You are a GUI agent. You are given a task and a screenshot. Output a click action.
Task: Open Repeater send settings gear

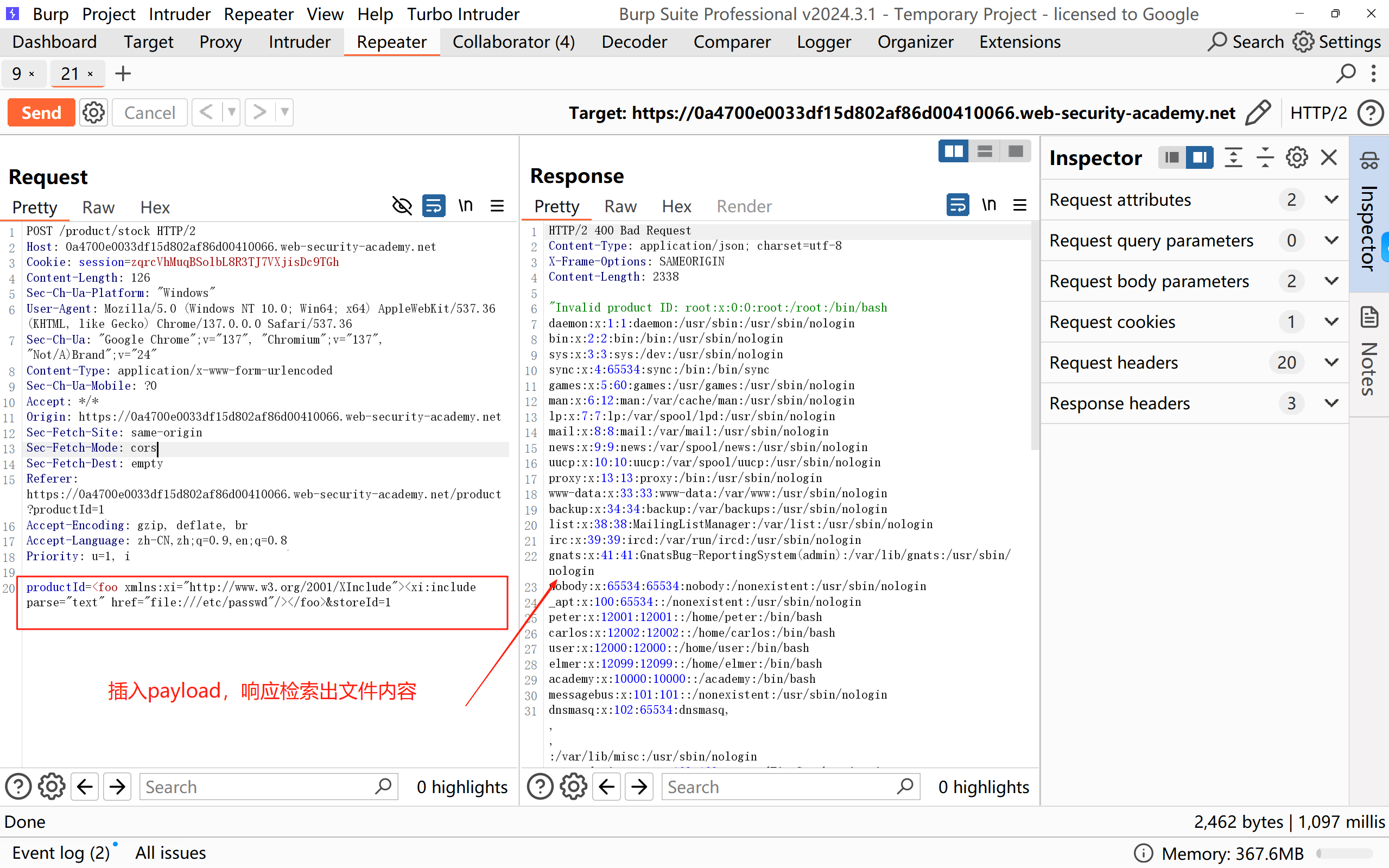coord(93,112)
